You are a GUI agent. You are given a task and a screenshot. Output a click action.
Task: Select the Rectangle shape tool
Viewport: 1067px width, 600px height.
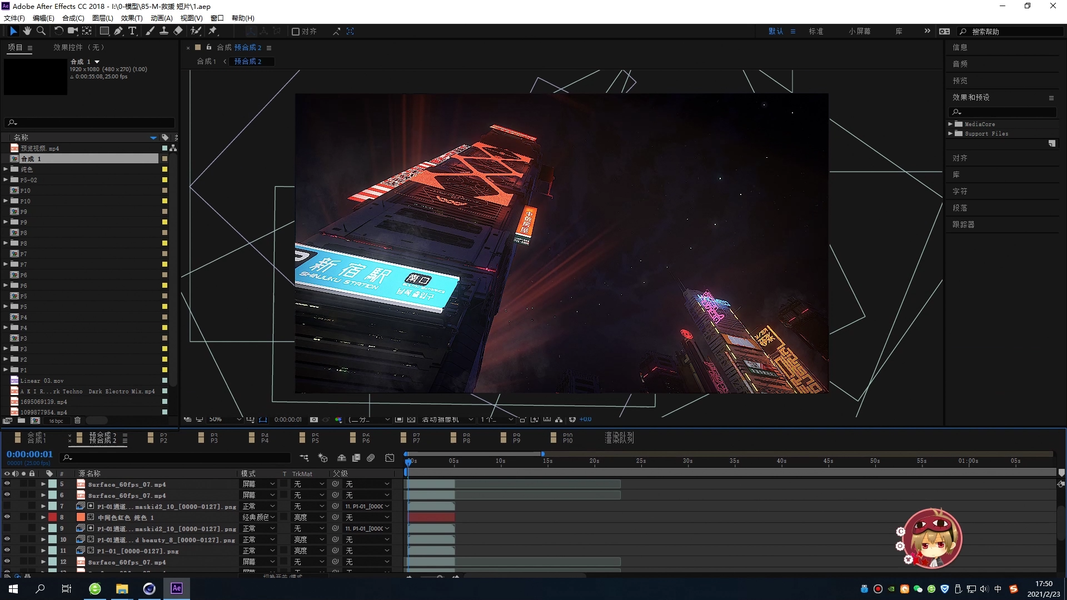point(104,31)
